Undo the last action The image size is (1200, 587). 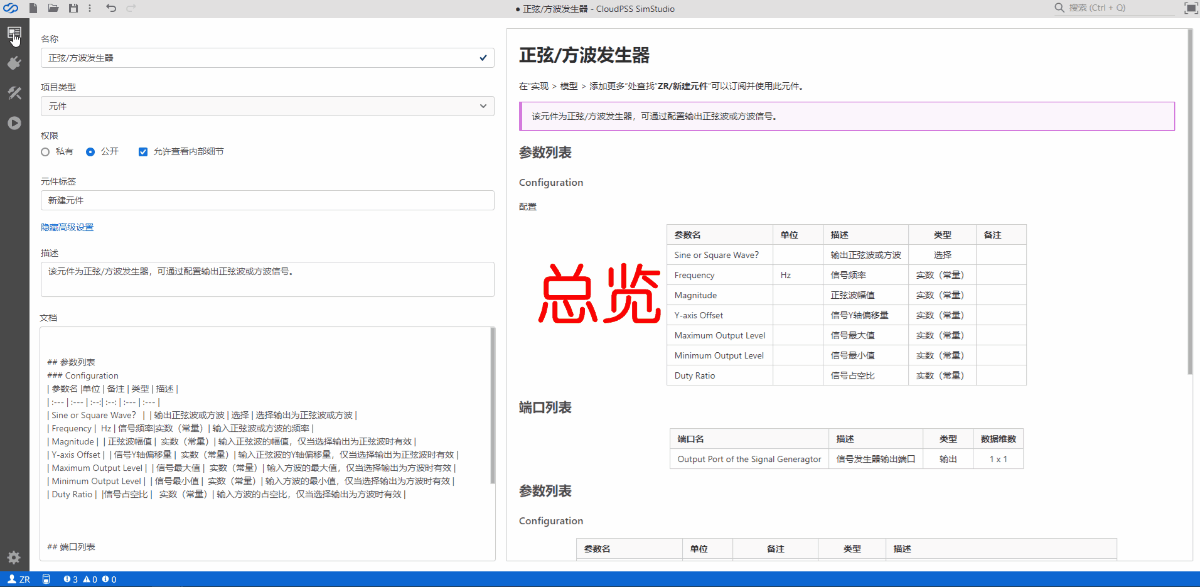(110, 8)
